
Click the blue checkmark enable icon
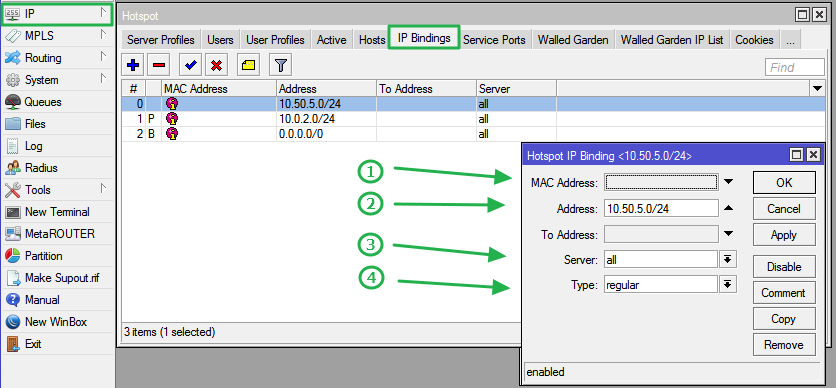click(x=190, y=66)
